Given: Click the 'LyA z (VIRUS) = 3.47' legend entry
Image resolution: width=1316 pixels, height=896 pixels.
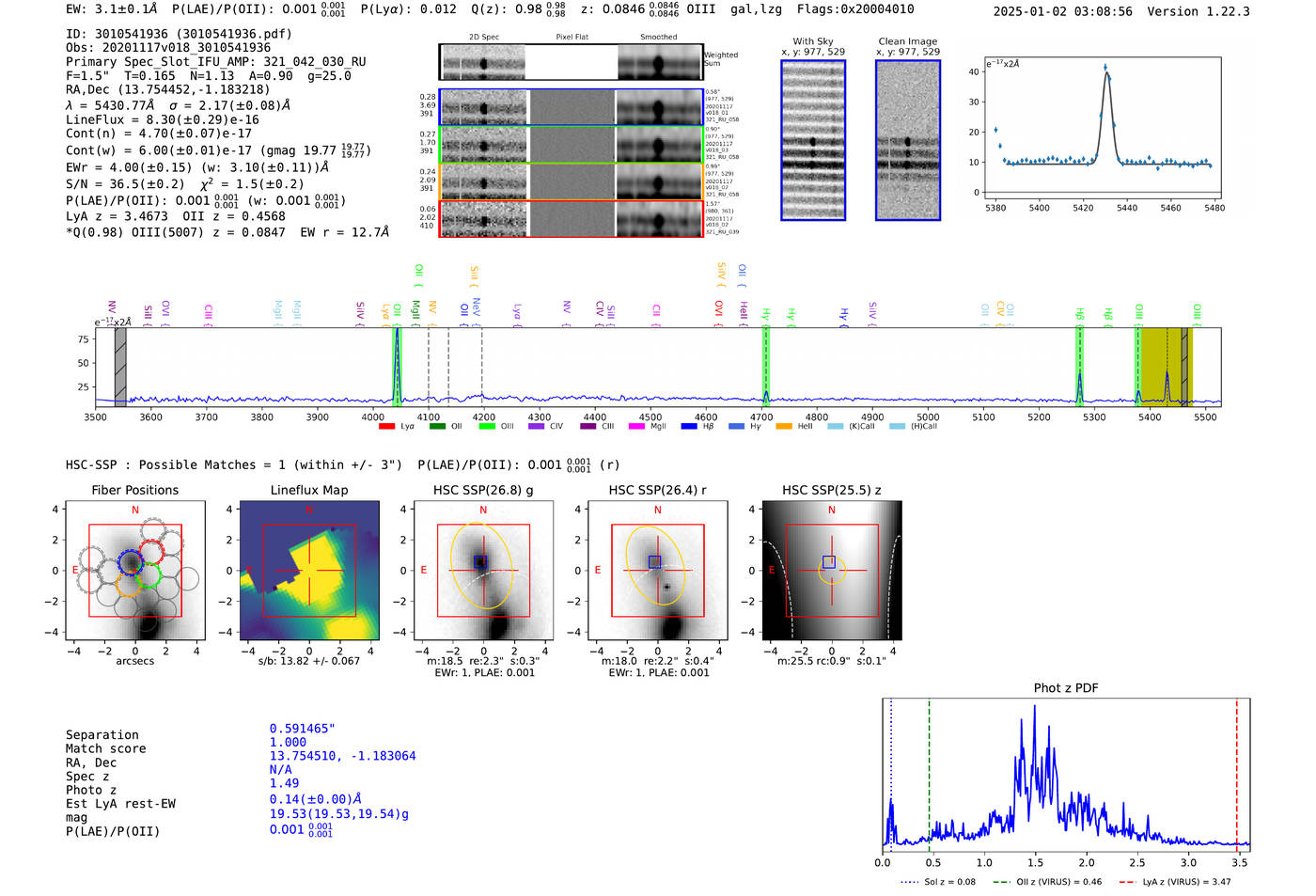Looking at the screenshot, I should (1175, 882).
